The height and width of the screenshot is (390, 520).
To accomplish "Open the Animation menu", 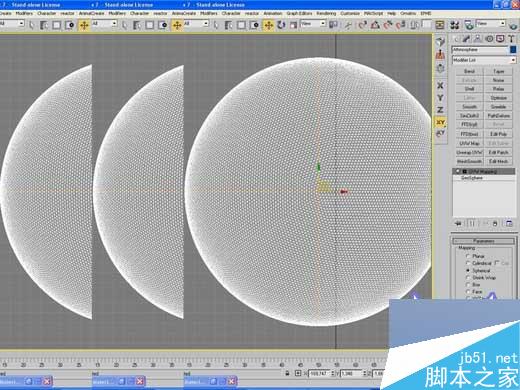I will tap(273, 13).
